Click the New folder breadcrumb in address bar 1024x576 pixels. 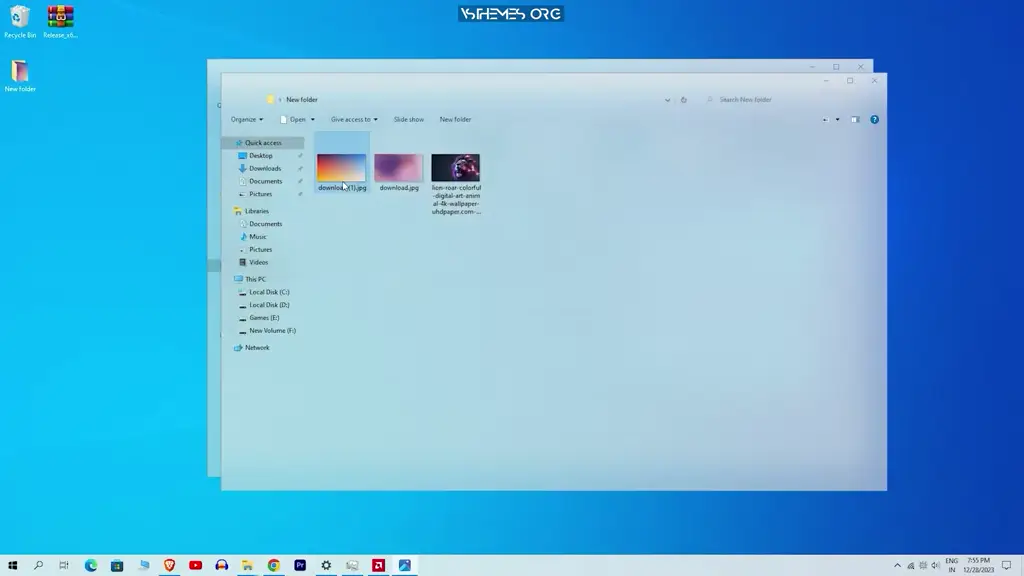tap(301, 99)
